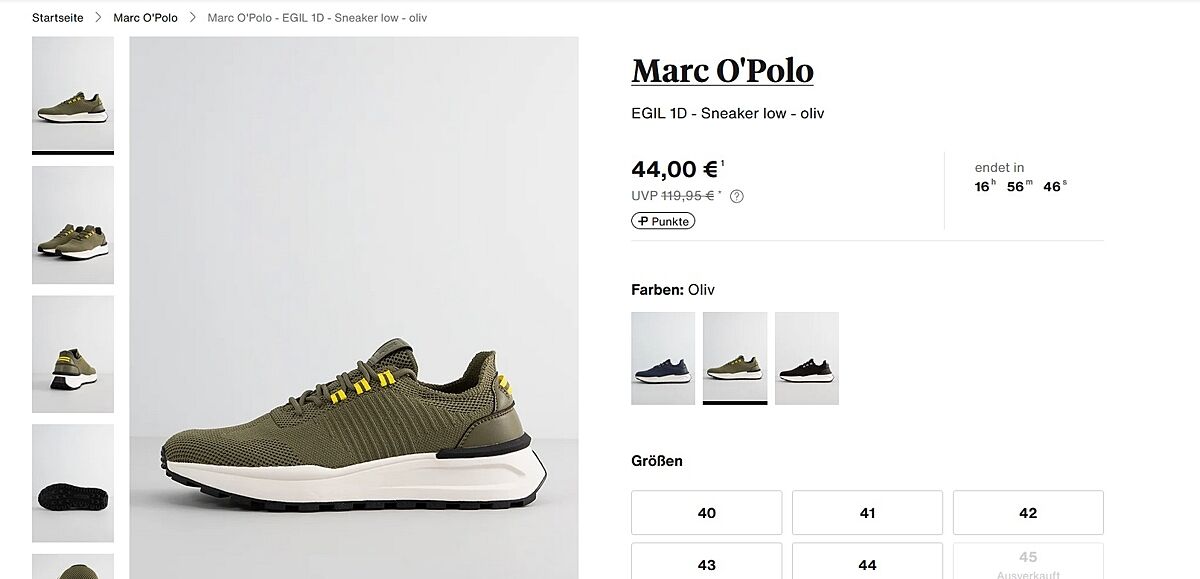Show the side view thumbnail
1200x579 pixels.
pos(73,95)
